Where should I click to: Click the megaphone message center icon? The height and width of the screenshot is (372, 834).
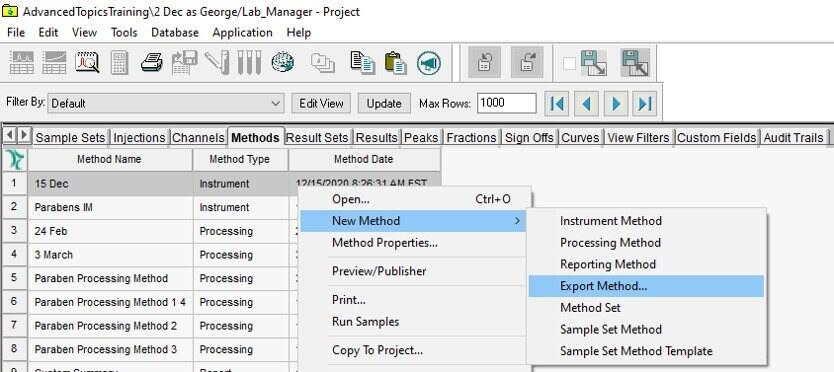(429, 62)
